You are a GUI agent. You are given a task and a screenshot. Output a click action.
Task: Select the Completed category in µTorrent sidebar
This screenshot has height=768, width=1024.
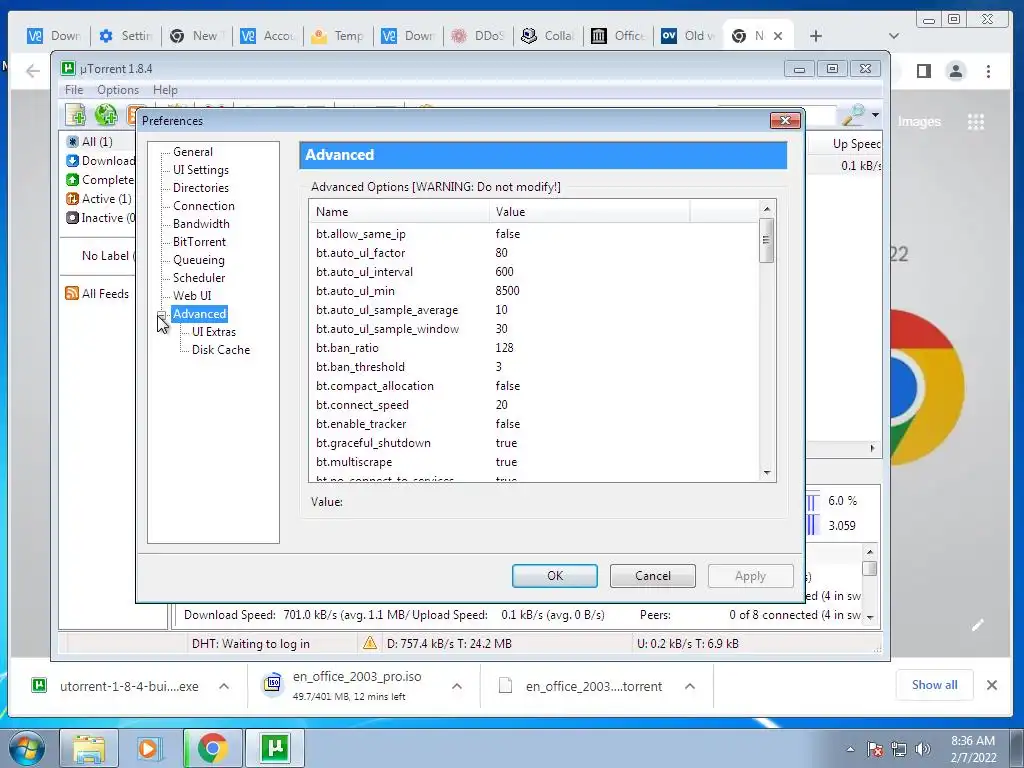coord(101,180)
